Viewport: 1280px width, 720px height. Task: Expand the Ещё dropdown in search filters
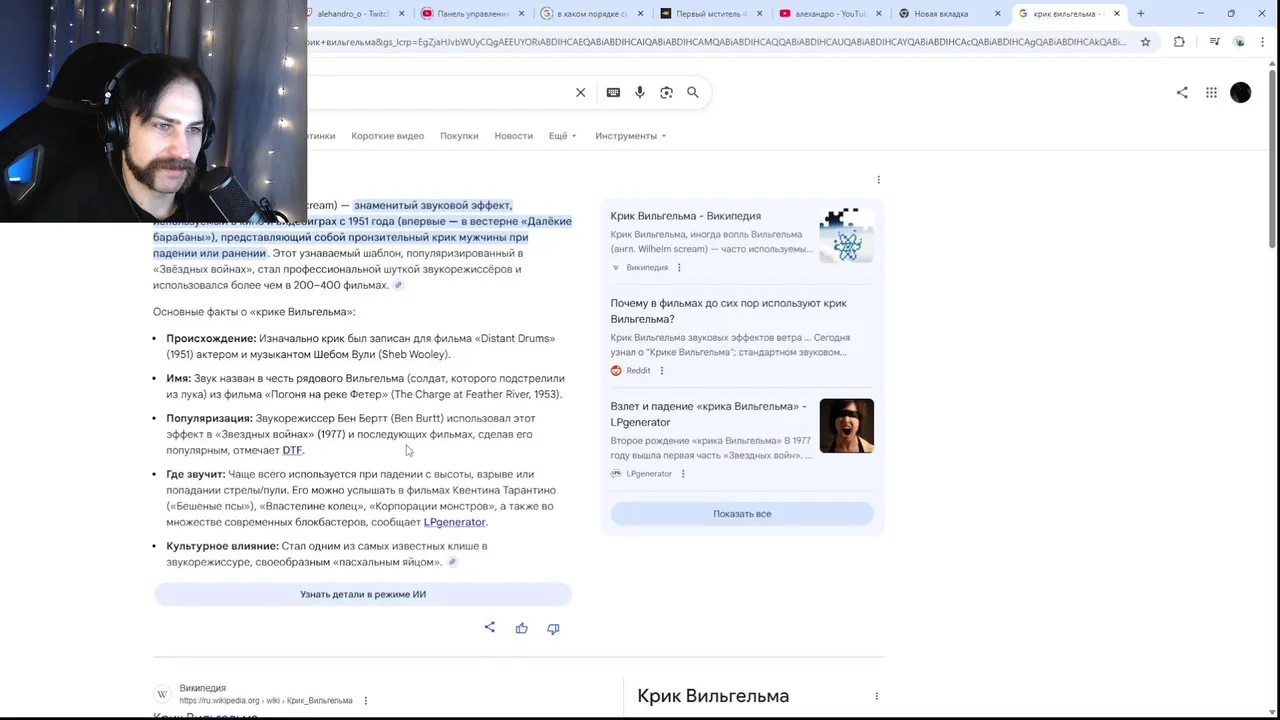563,136
